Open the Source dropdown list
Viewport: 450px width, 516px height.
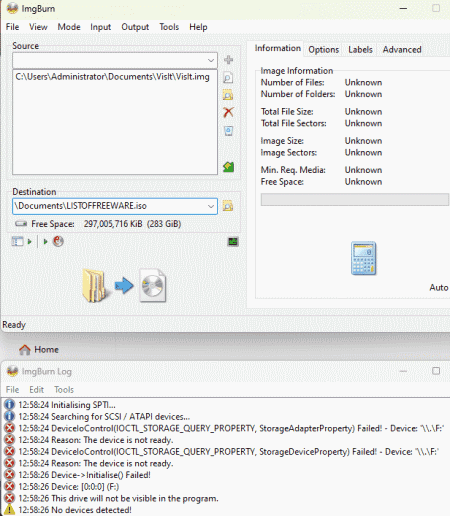(x=211, y=60)
